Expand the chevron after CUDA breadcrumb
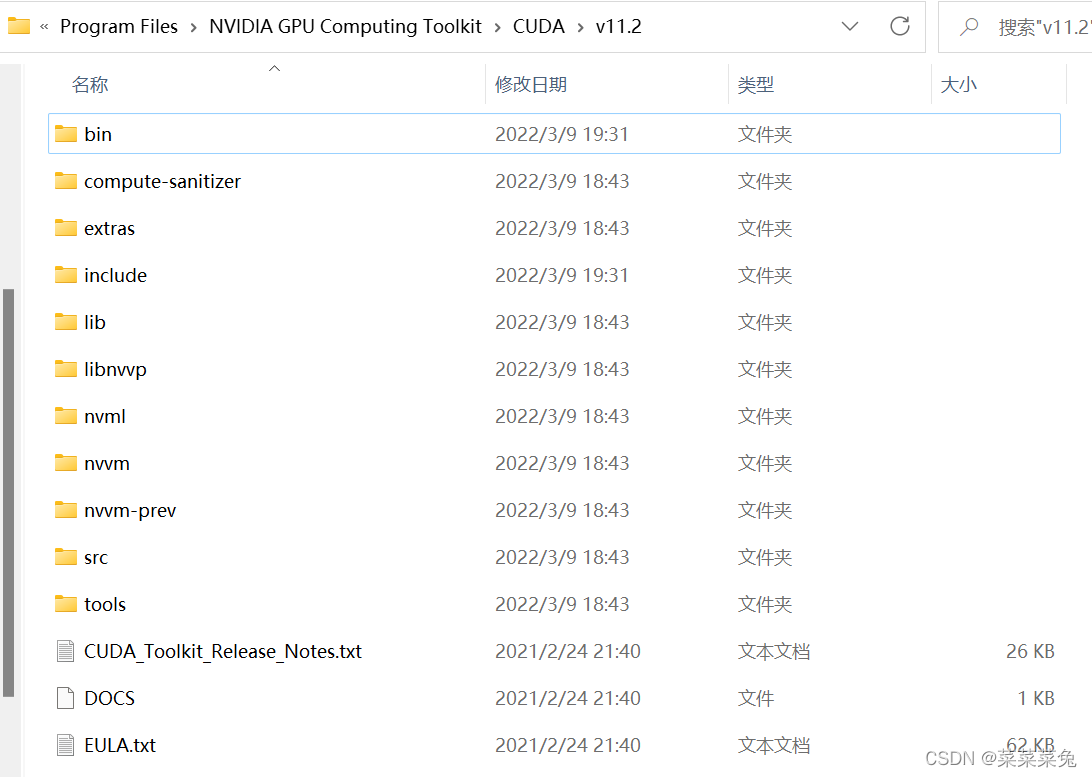This screenshot has height=777, width=1092. point(580,27)
